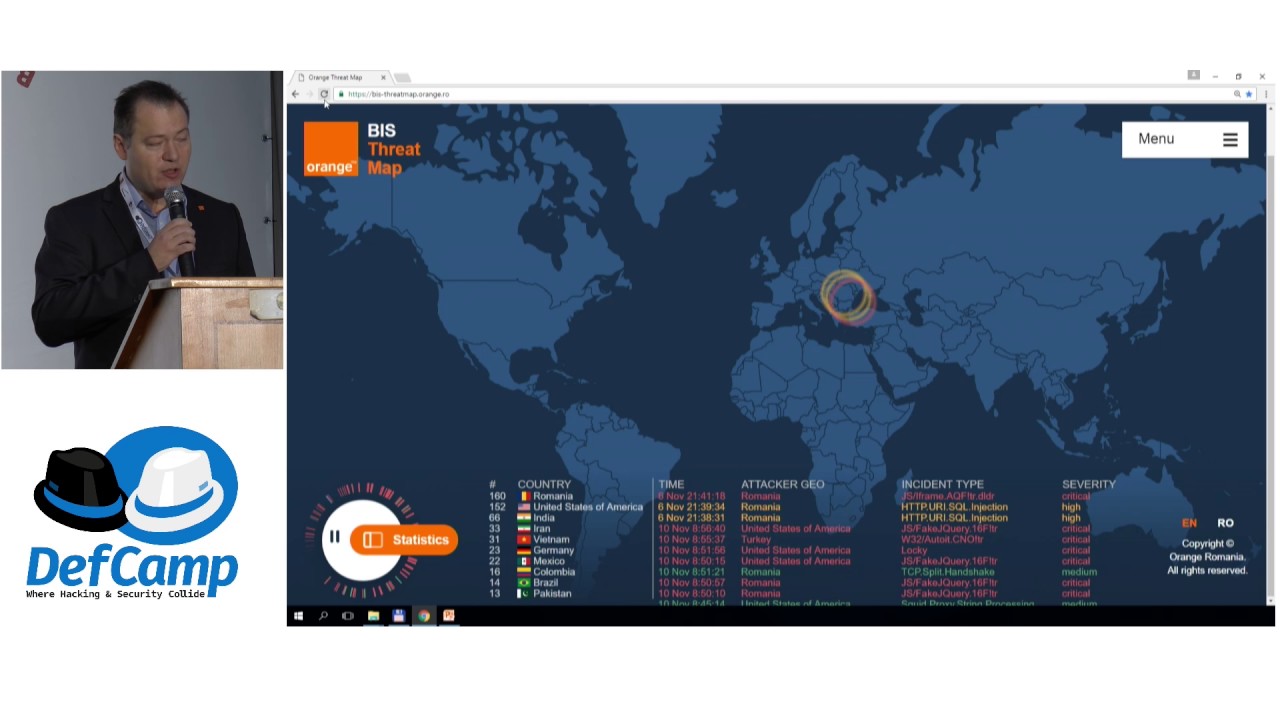Click the Chrome icon on the taskbar
The image size is (1280, 720).
click(424, 616)
